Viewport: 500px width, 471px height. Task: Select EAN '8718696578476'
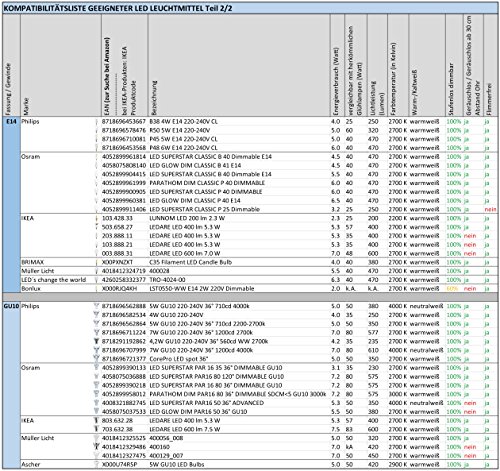pos(124,130)
